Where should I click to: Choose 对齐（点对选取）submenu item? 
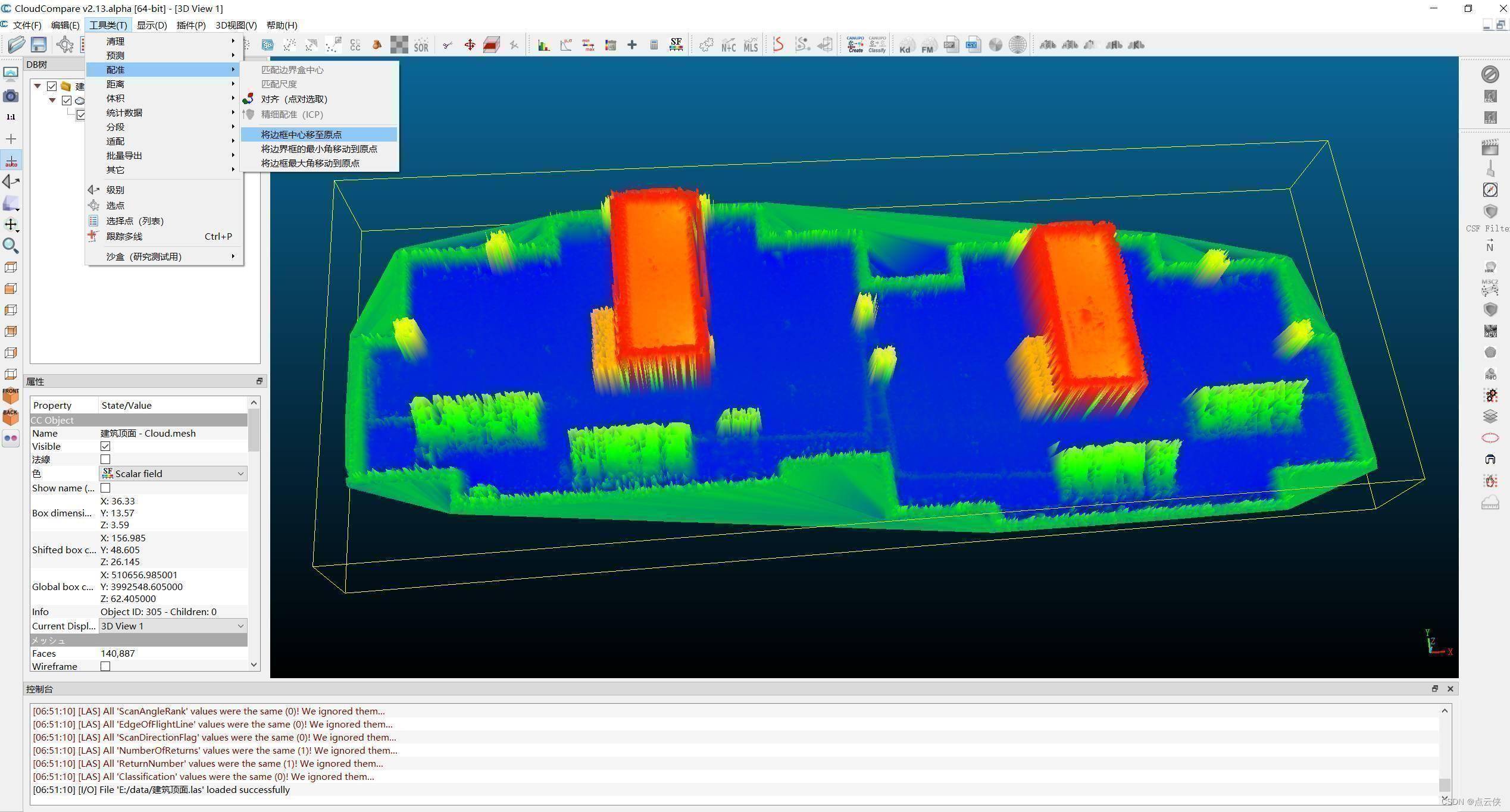click(x=294, y=99)
